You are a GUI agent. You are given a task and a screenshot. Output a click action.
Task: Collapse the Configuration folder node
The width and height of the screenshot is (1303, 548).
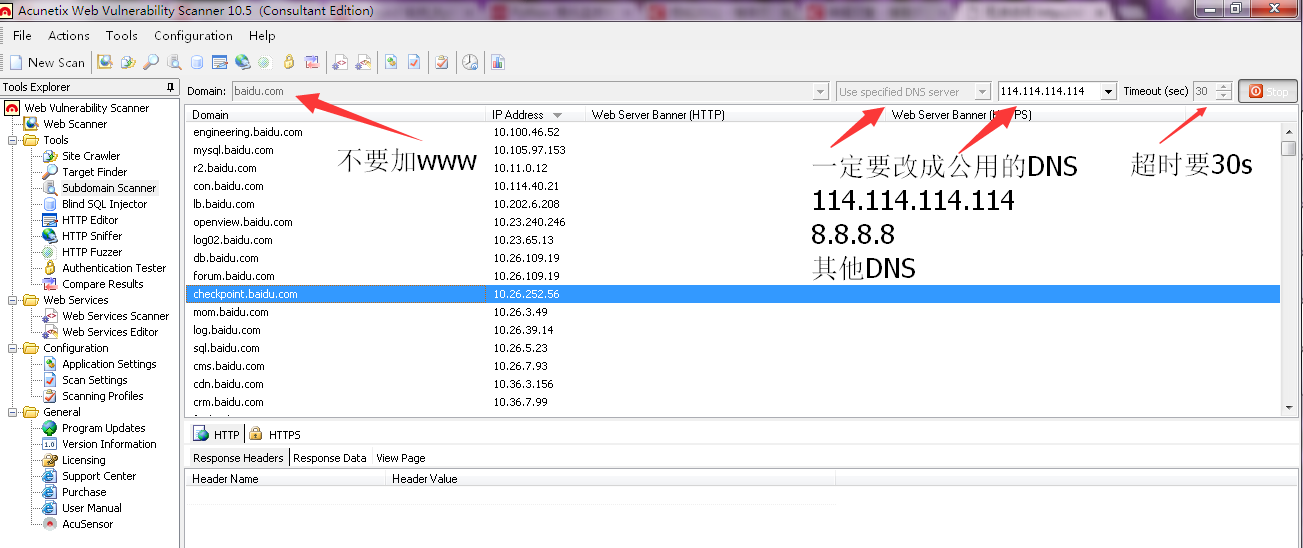13,348
